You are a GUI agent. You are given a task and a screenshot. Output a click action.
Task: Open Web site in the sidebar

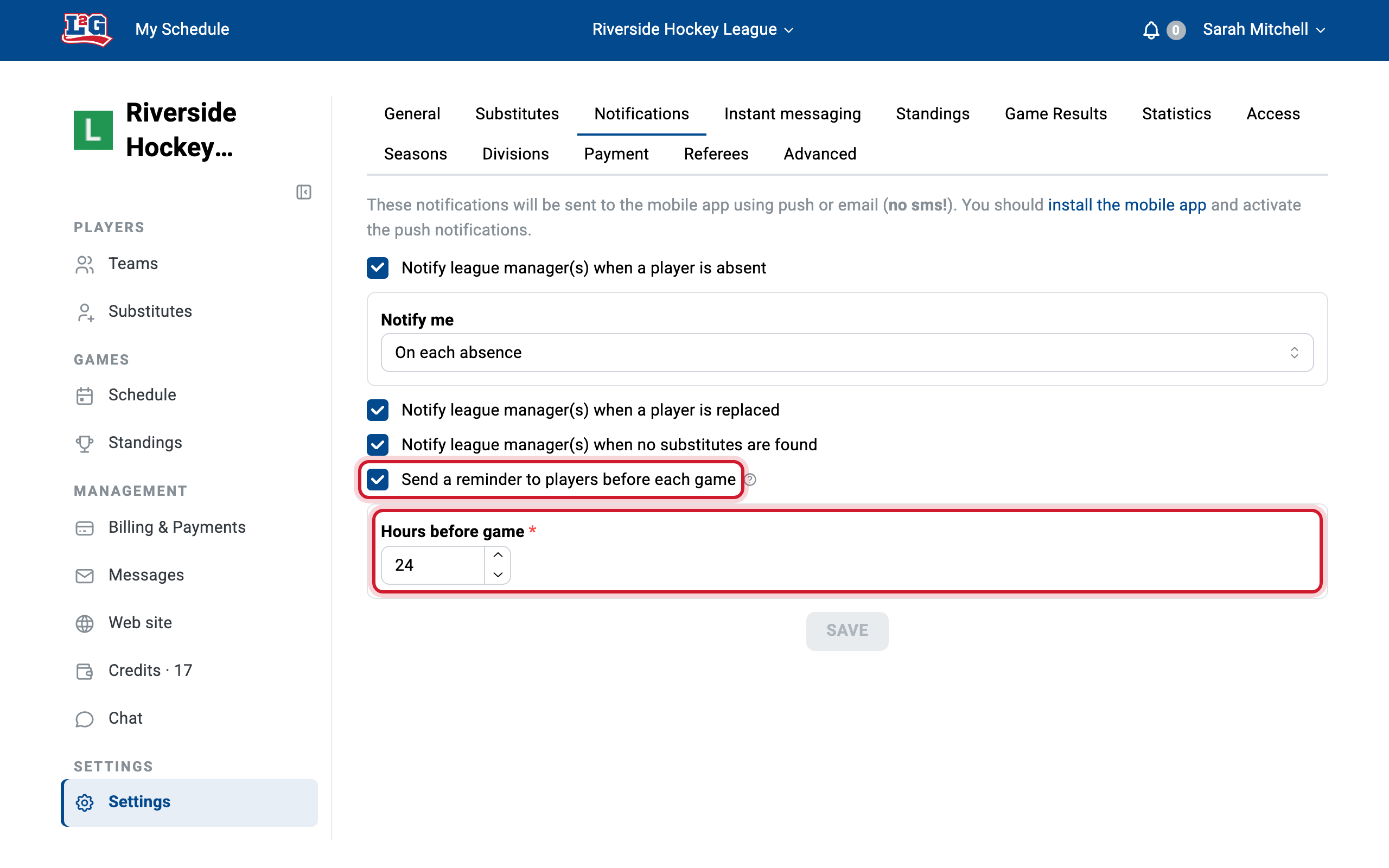pos(189,623)
